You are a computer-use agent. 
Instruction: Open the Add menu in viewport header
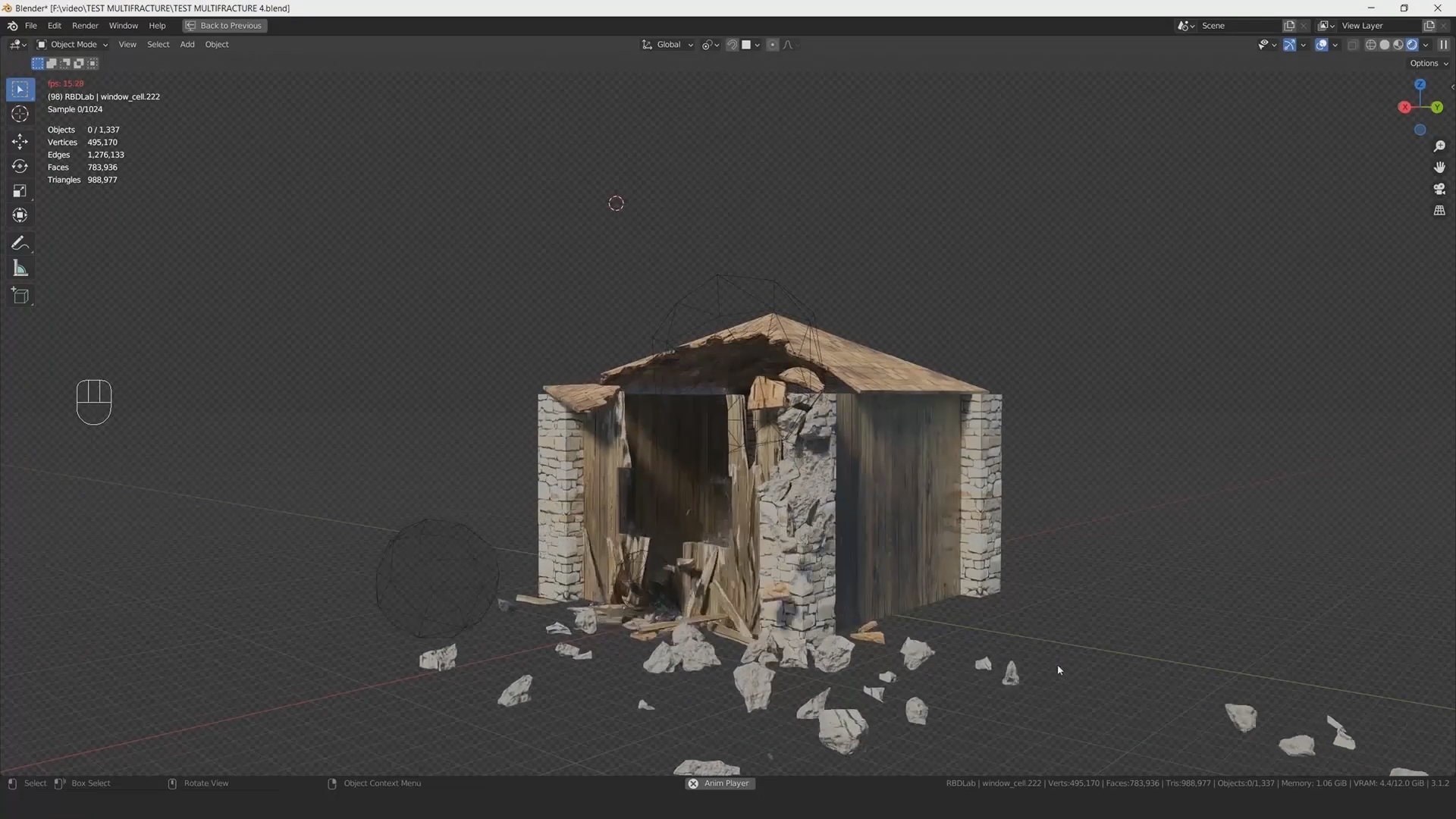tap(187, 45)
